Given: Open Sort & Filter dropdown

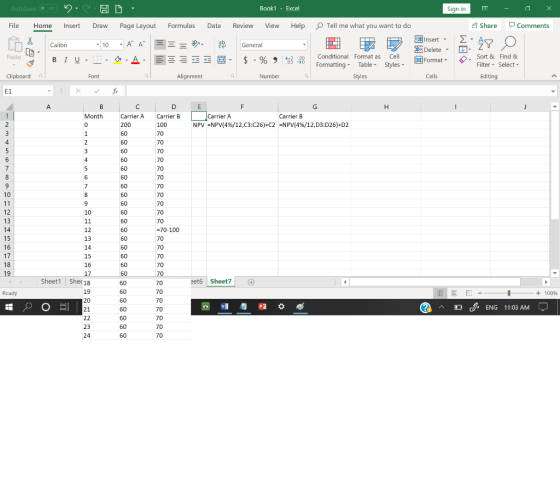Looking at the screenshot, I should point(485,52).
